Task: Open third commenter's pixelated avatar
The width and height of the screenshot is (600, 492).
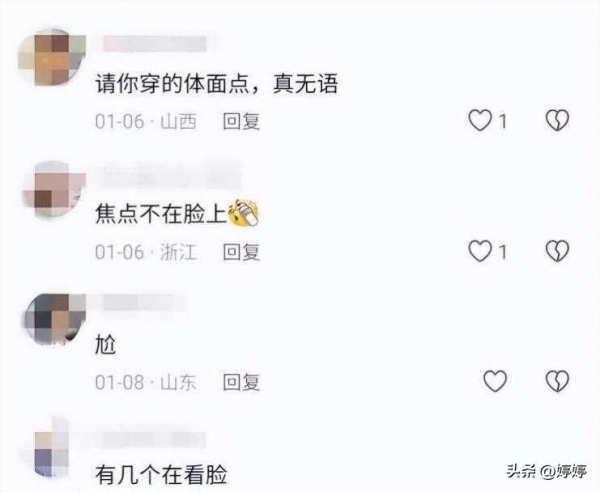Action: [55, 319]
